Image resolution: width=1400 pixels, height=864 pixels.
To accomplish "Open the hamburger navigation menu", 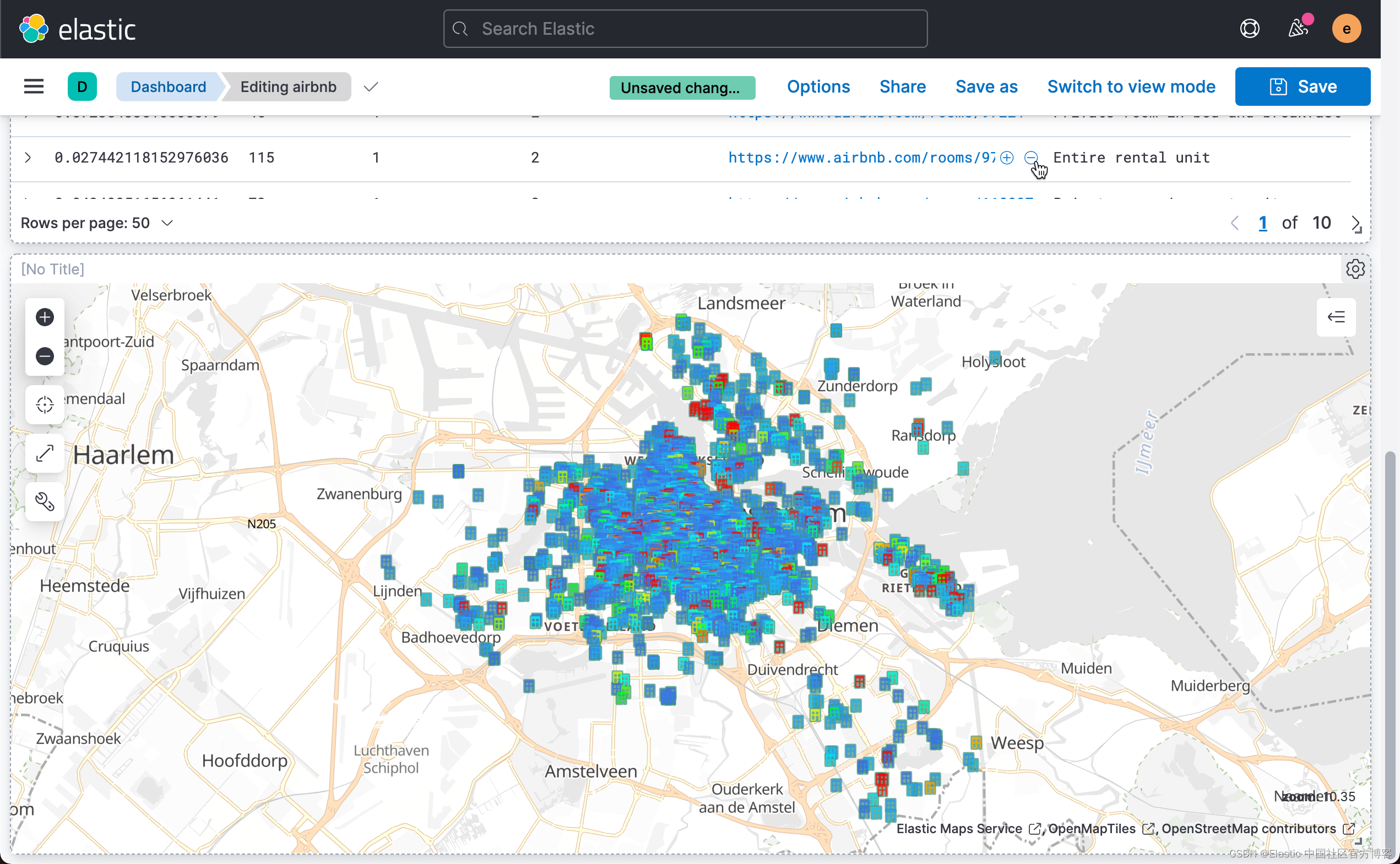I will point(34,87).
